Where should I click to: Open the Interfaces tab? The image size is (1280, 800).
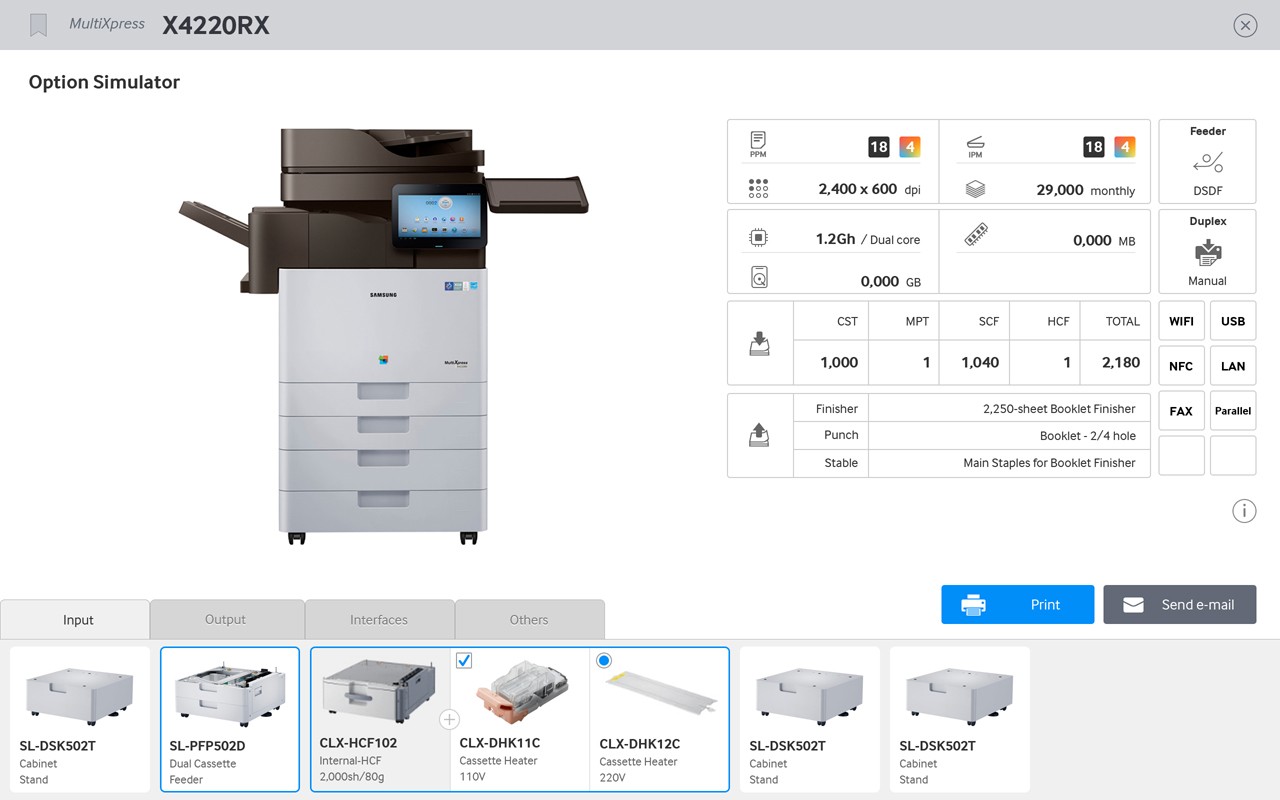(379, 618)
